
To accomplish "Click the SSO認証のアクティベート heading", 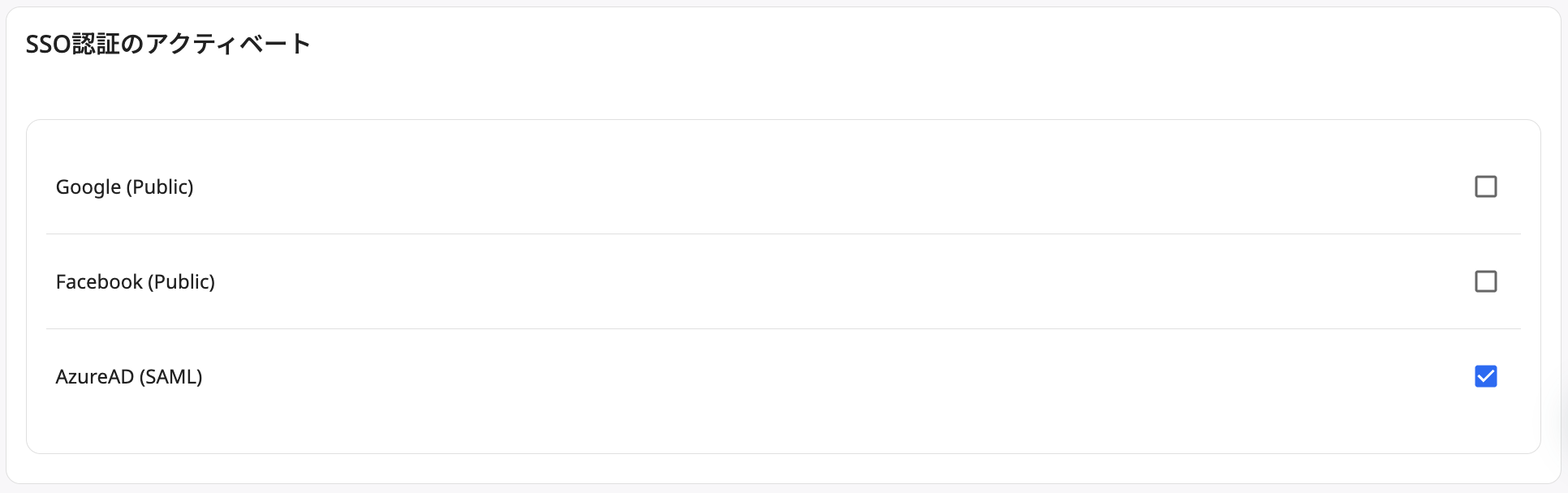I will point(168,44).
